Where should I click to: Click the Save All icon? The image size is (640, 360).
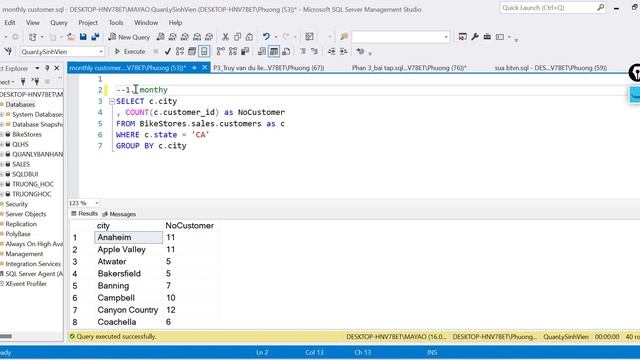tap(96, 37)
